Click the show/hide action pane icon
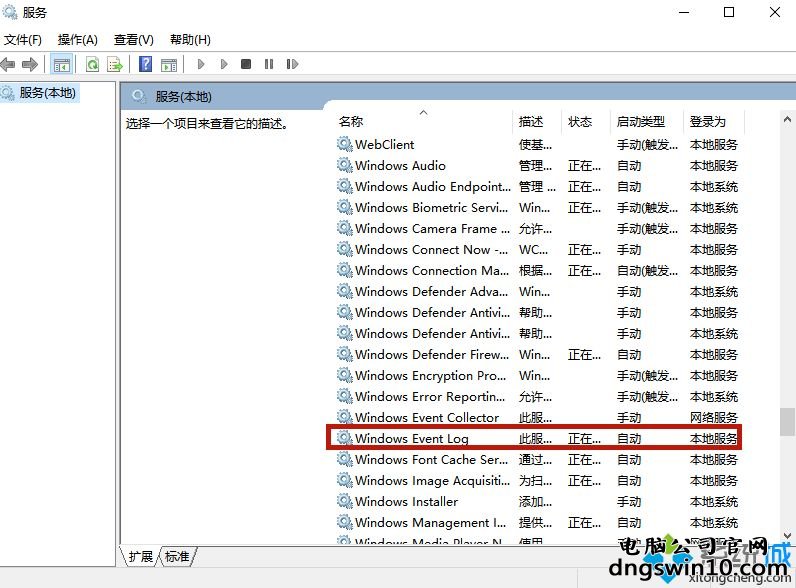796x588 pixels. [x=169, y=64]
